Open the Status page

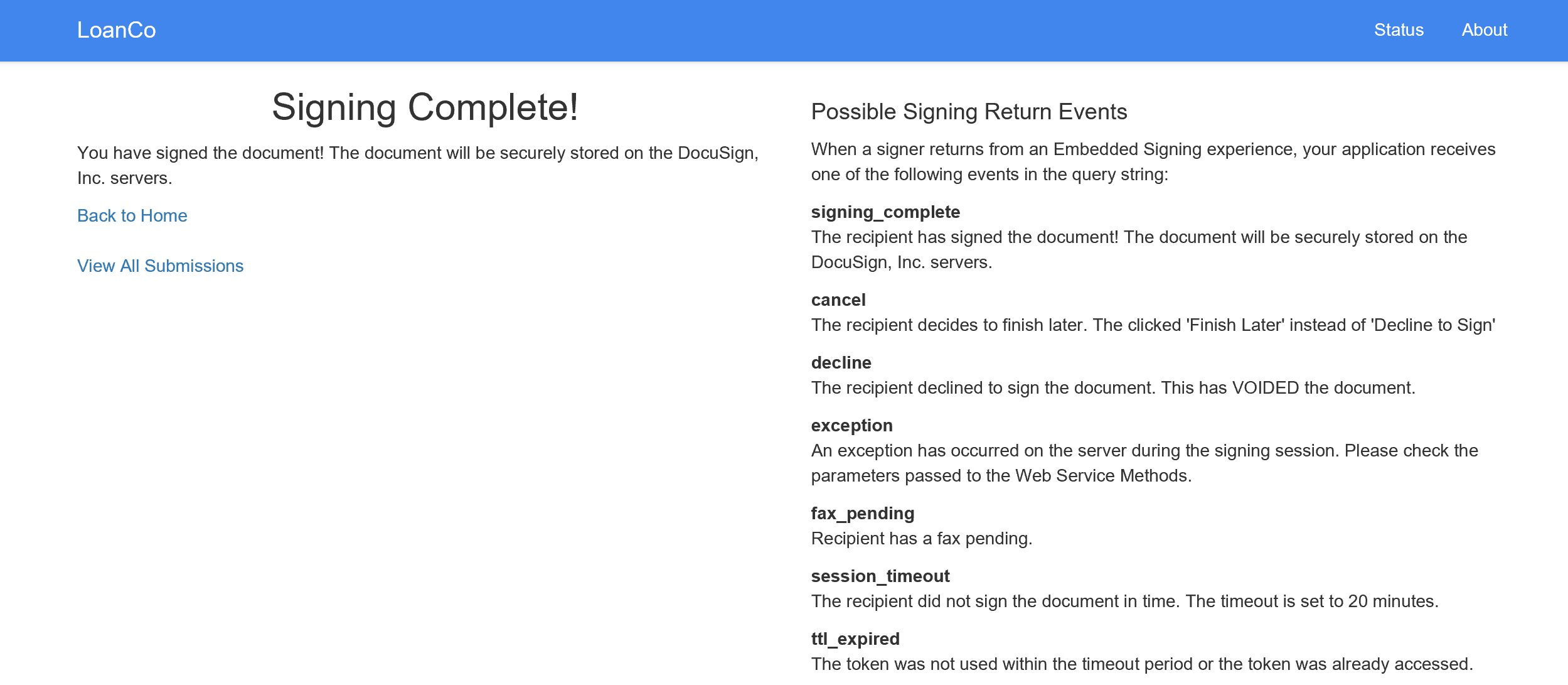pos(1399,30)
